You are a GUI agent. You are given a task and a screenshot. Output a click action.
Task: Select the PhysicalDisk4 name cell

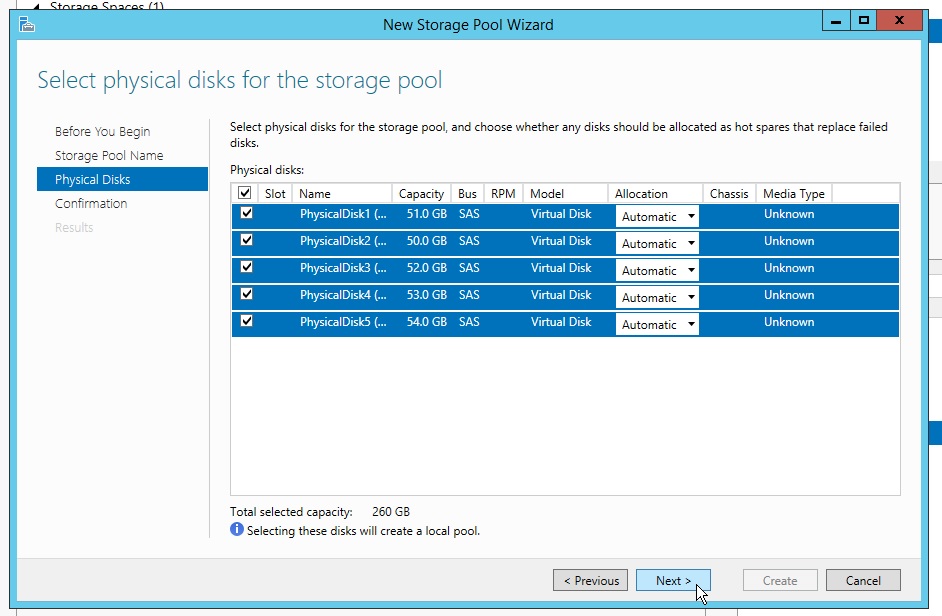[x=343, y=295]
